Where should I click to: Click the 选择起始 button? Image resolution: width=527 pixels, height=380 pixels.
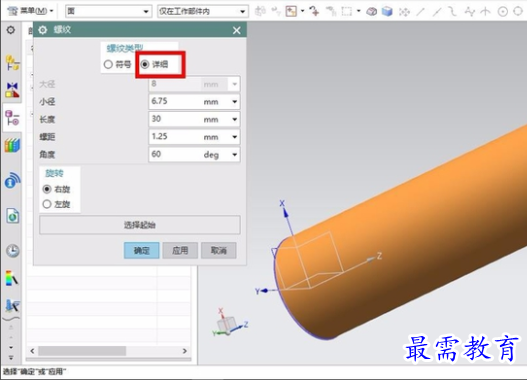coord(140,225)
